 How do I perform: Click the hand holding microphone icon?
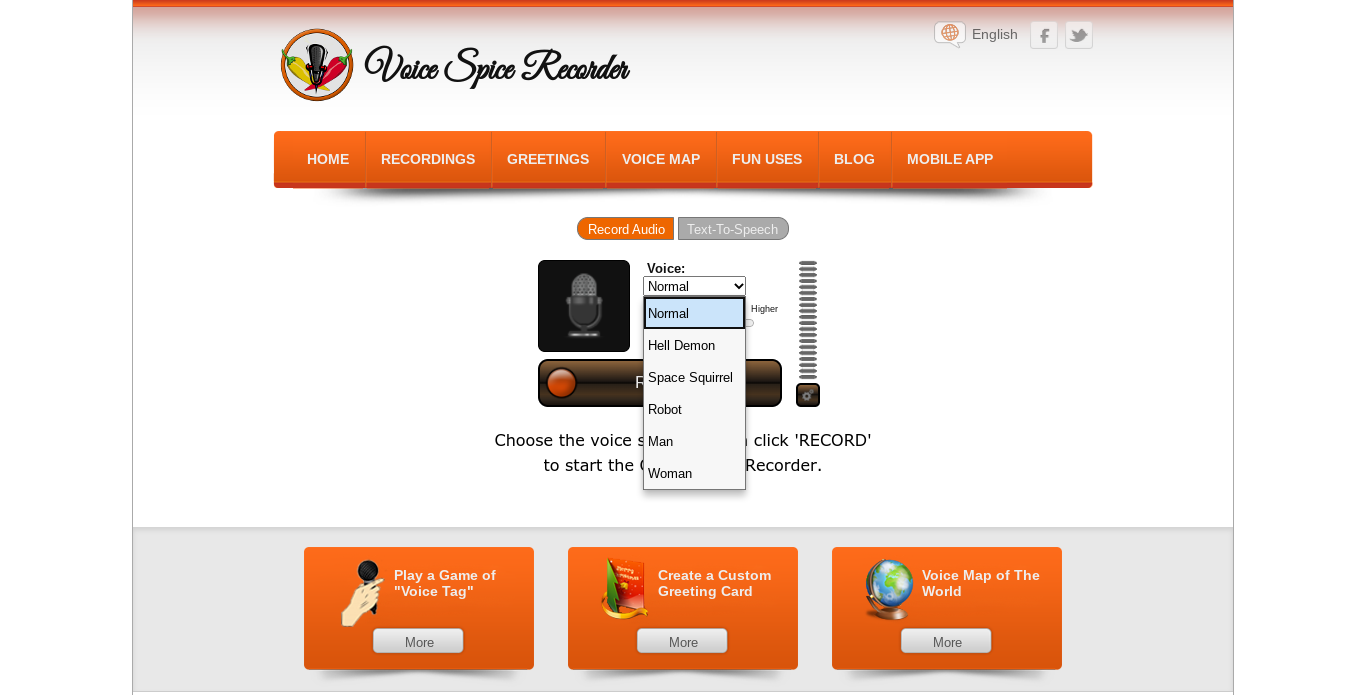363,593
